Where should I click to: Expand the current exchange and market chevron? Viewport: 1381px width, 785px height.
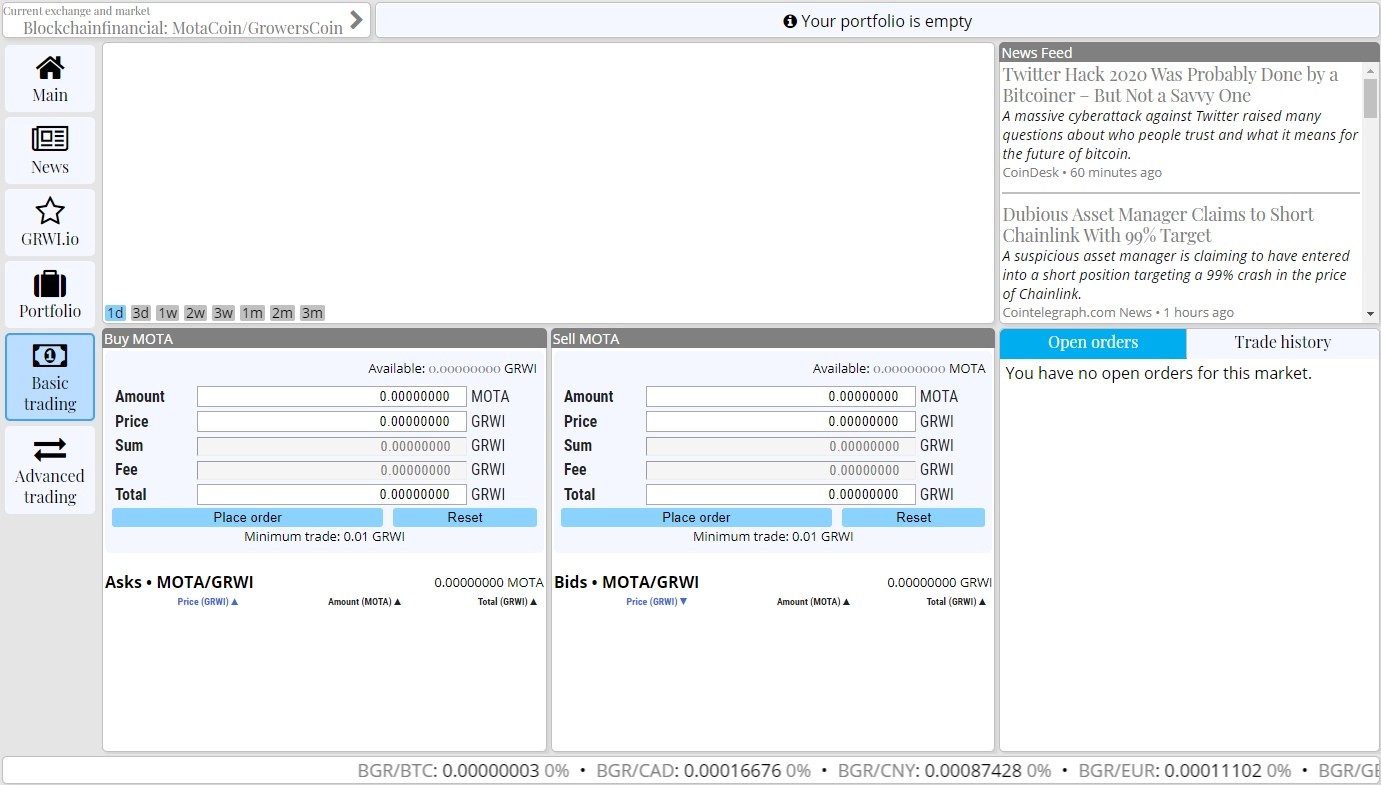[x=356, y=20]
